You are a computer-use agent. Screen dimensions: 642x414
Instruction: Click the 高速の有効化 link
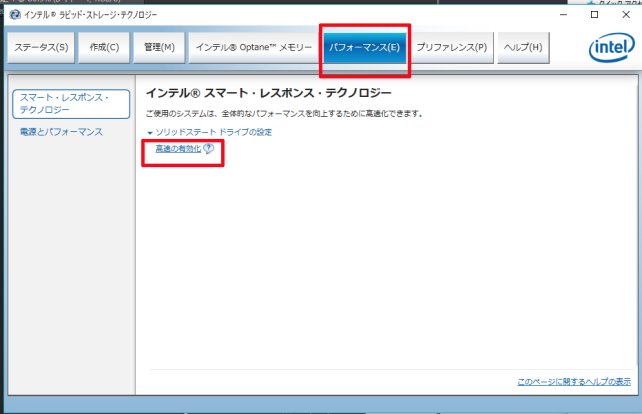tap(178, 149)
